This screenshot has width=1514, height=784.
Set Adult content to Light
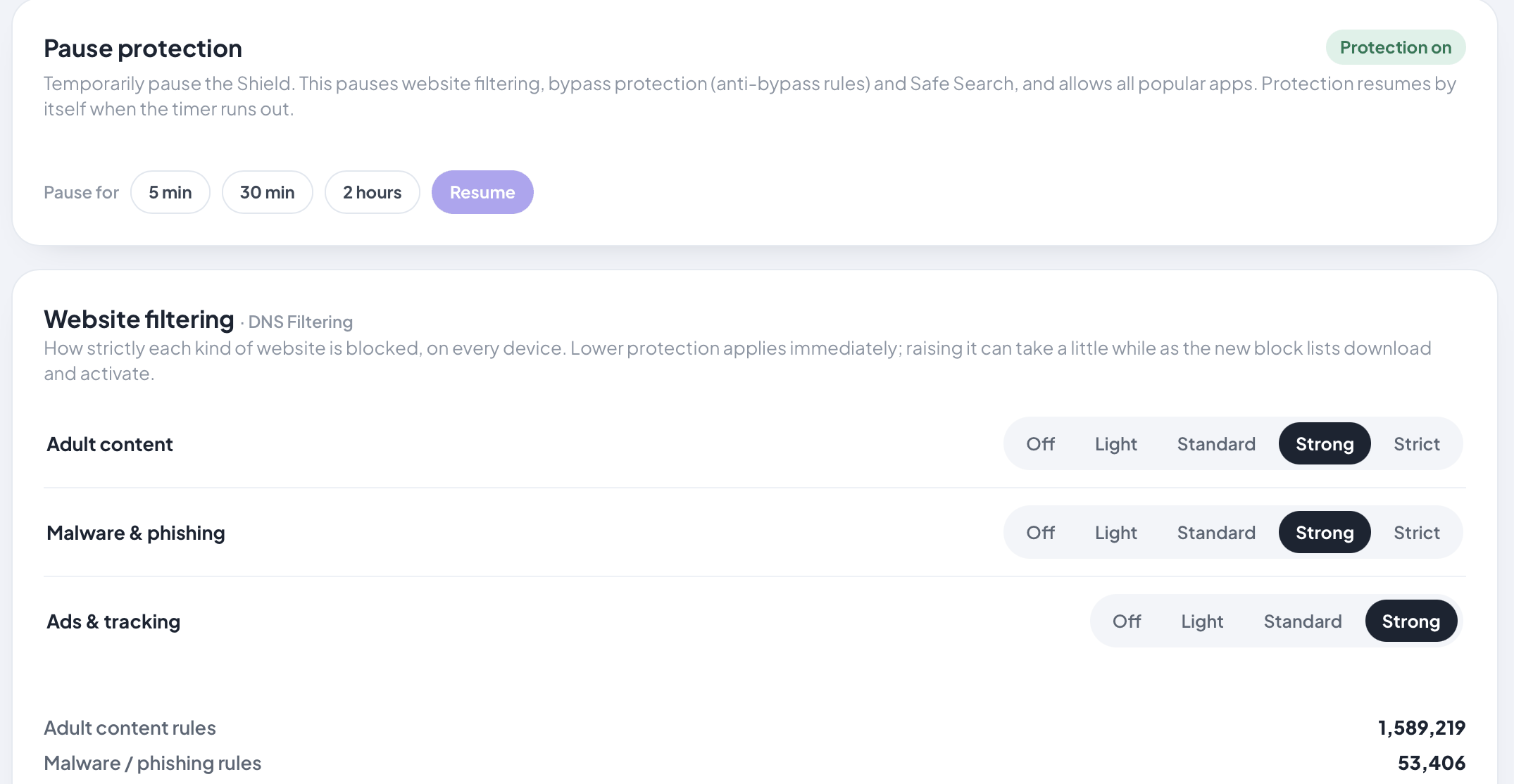tap(1116, 443)
